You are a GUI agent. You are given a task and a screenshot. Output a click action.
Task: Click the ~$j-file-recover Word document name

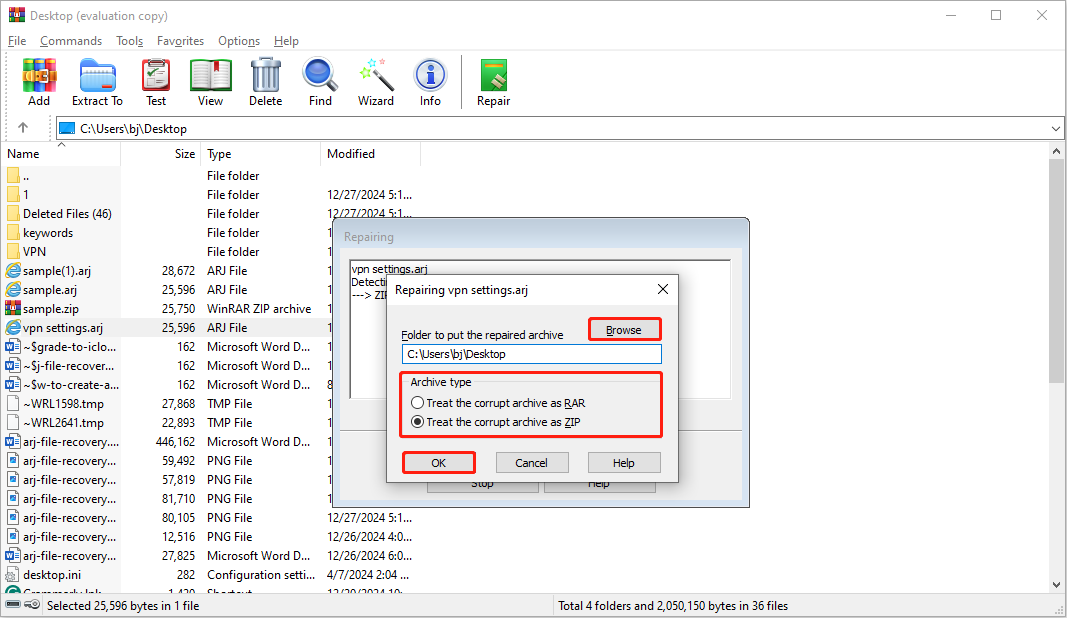coord(68,365)
